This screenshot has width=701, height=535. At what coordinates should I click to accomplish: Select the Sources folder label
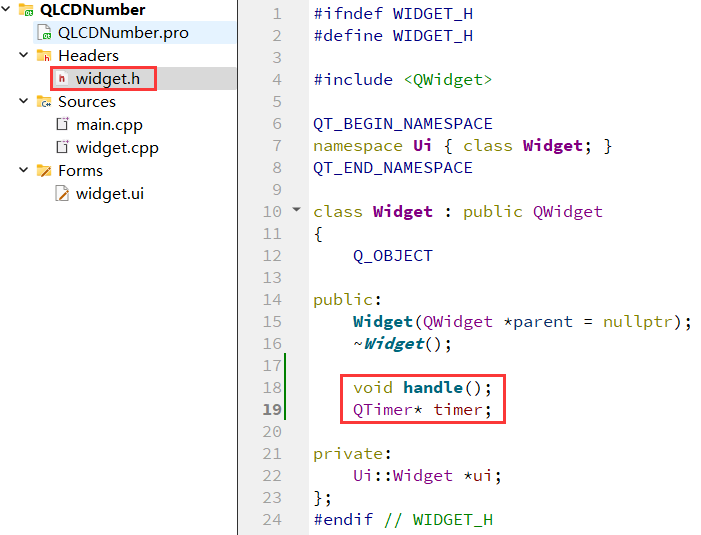87,101
